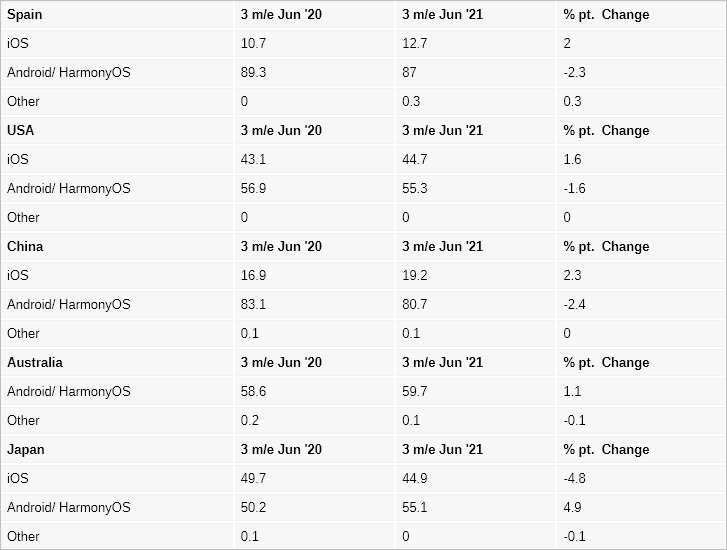Select the 4.9 change cell for Japan
This screenshot has width=727, height=550.
pyautogui.click(x=572, y=508)
